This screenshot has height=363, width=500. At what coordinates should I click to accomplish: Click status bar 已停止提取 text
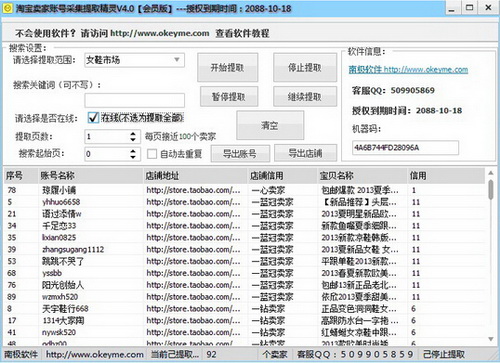[x=444, y=354]
